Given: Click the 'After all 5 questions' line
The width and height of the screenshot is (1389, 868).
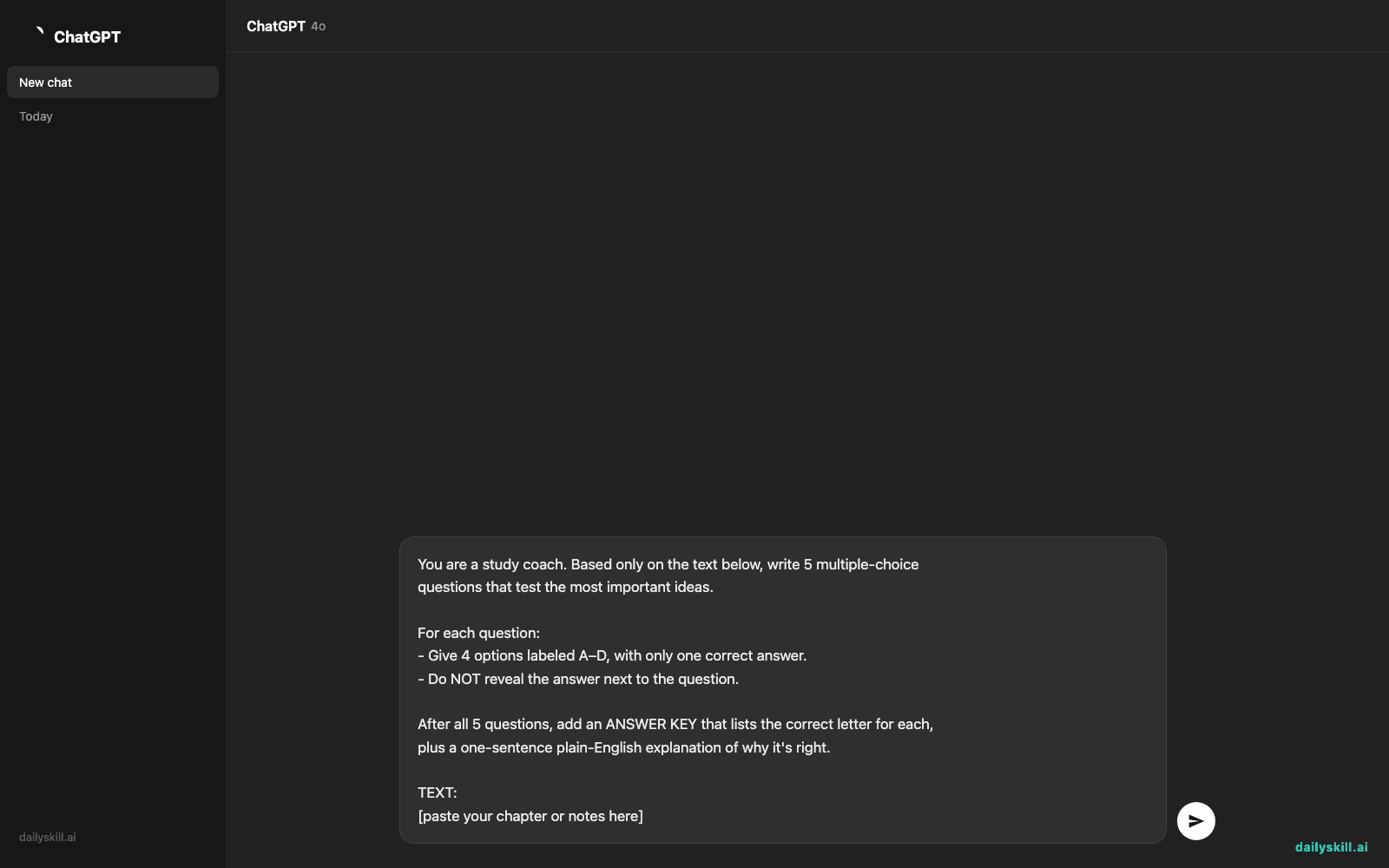Looking at the screenshot, I should click(675, 724).
